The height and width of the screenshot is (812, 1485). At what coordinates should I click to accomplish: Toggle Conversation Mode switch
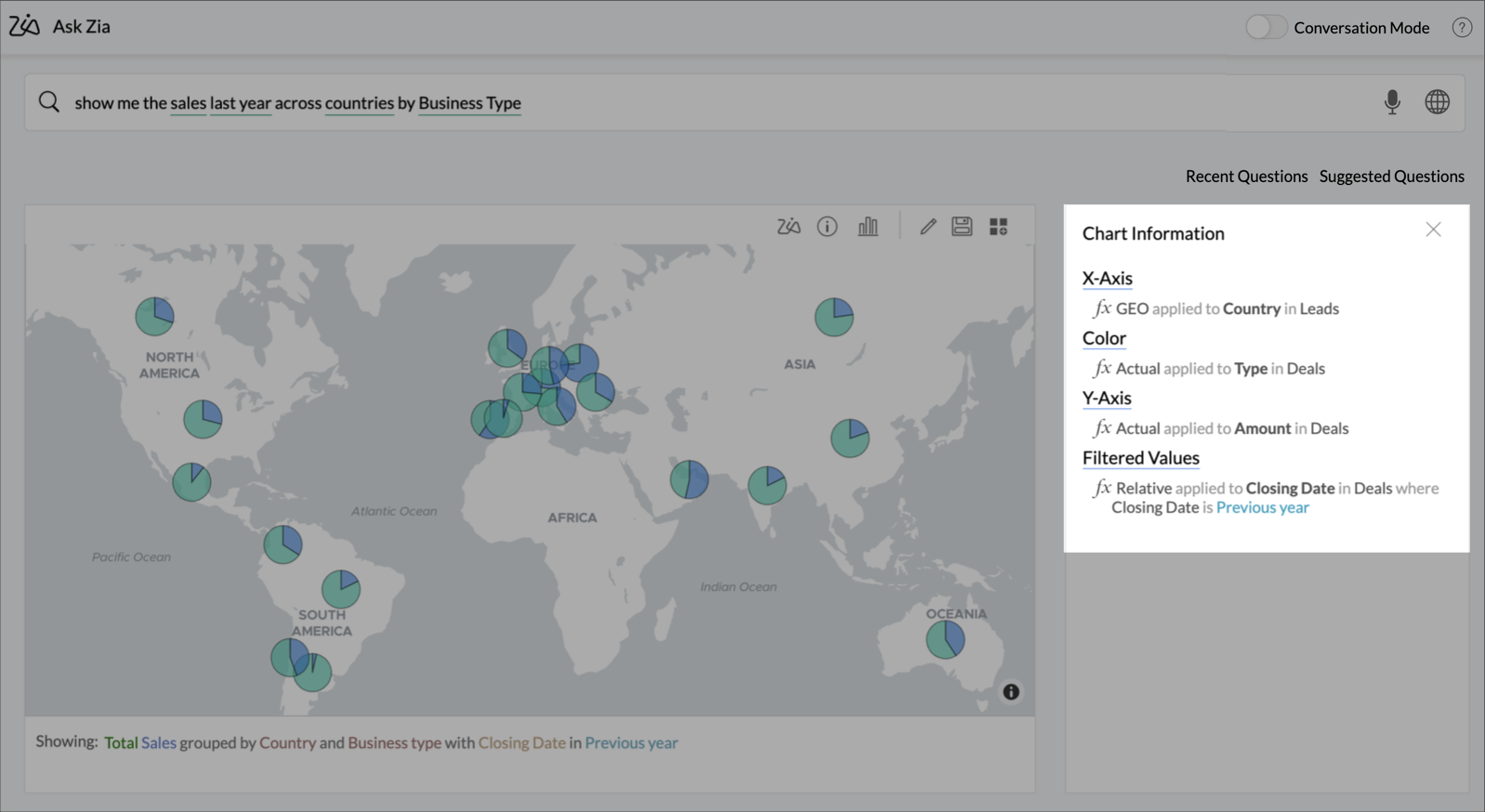pos(1266,27)
